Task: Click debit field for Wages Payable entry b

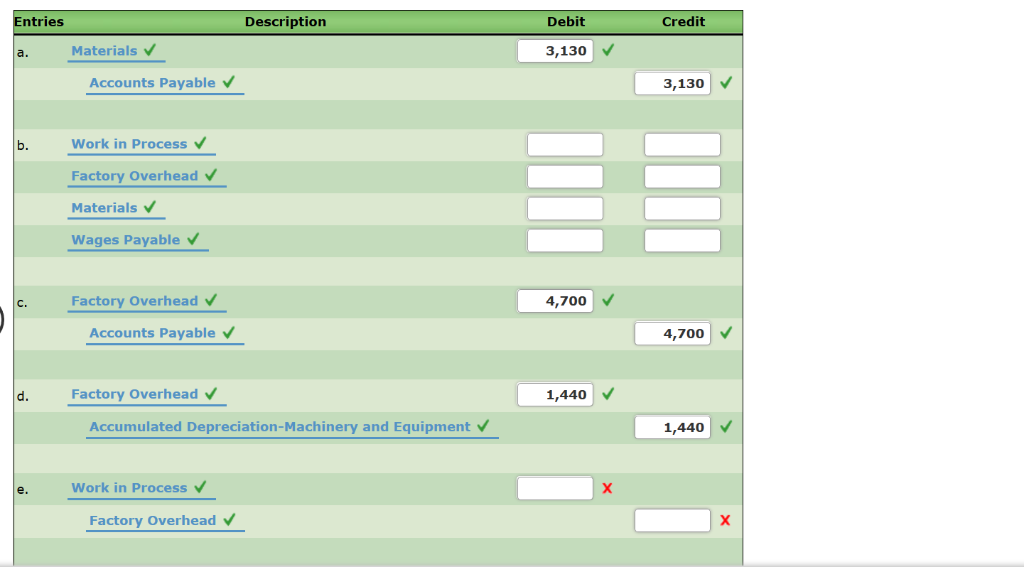Action: [x=565, y=240]
